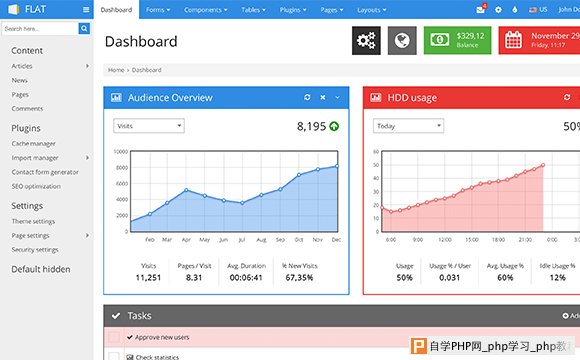Click the search magnifier button
Screen dimensions: 580x360
point(84,28)
